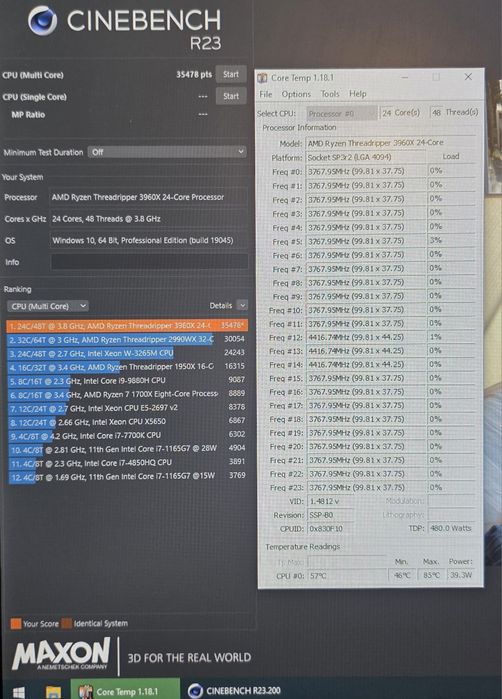Minimize the Core Temp window
Screen dimensions: 502x699
tap(404, 77)
